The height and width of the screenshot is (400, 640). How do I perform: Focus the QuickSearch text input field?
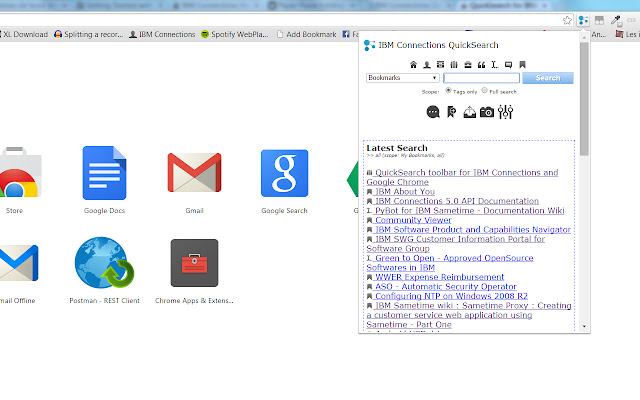coord(481,78)
